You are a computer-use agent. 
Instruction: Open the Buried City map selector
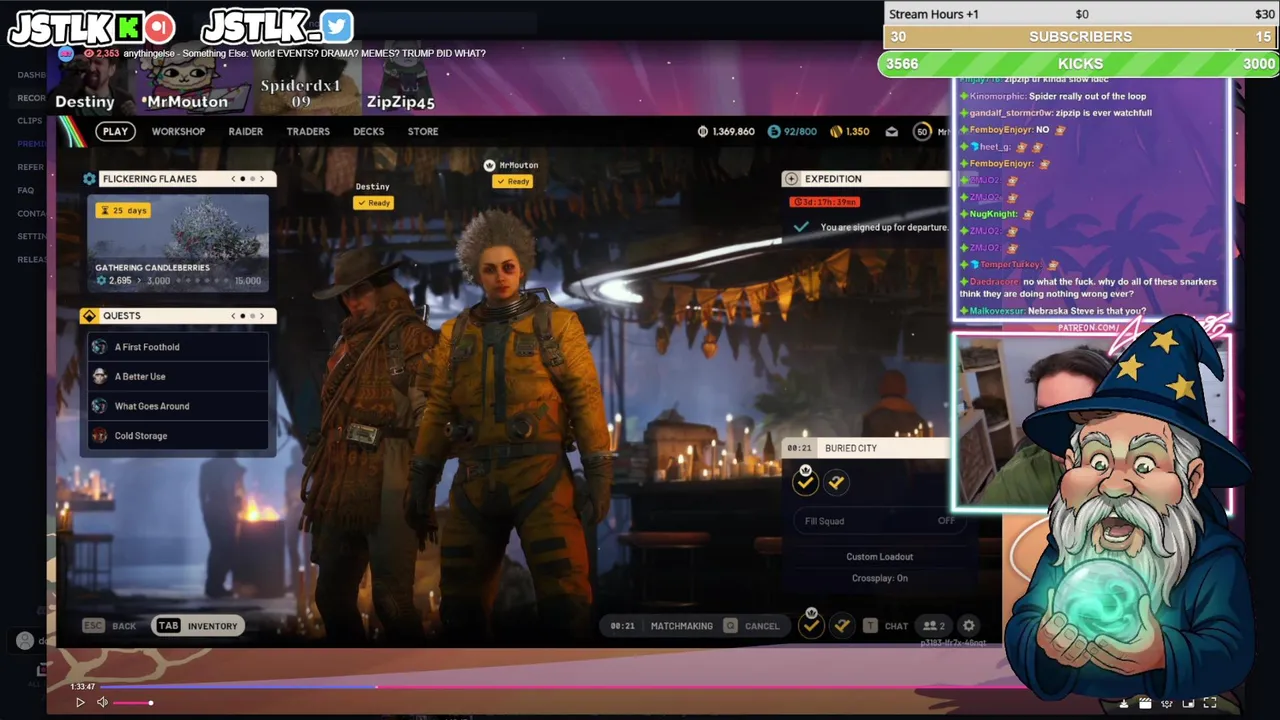click(866, 448)
